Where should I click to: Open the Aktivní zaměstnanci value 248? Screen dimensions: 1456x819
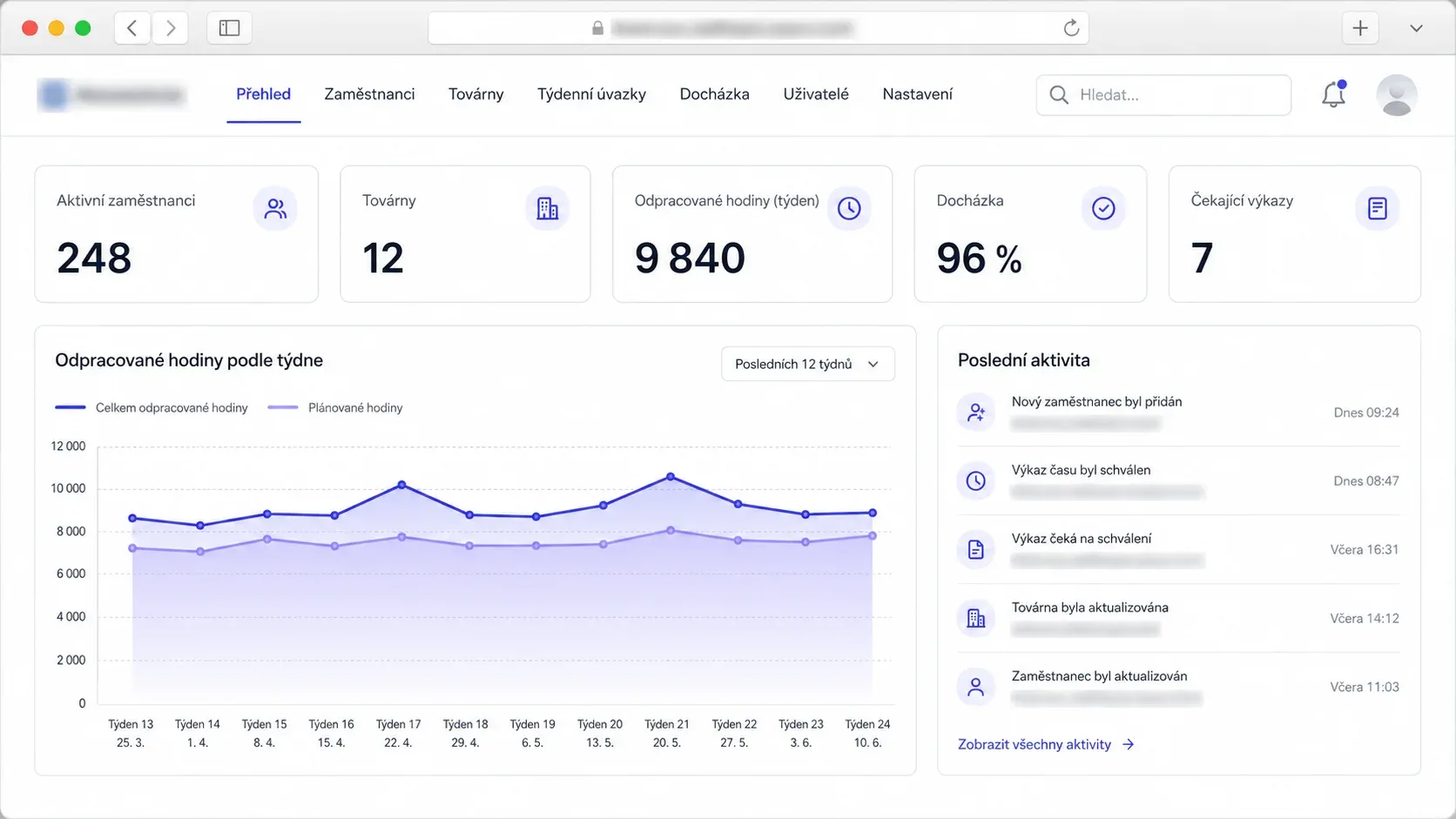coord(94,258)
